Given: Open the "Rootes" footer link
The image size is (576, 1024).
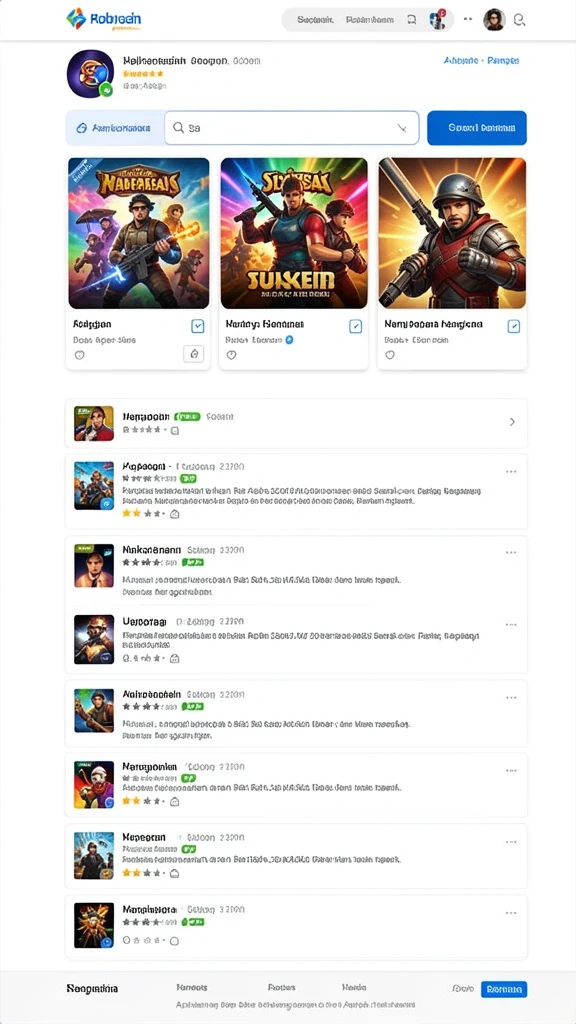Looking at the screenshot, I should click(x=281, y=987).
